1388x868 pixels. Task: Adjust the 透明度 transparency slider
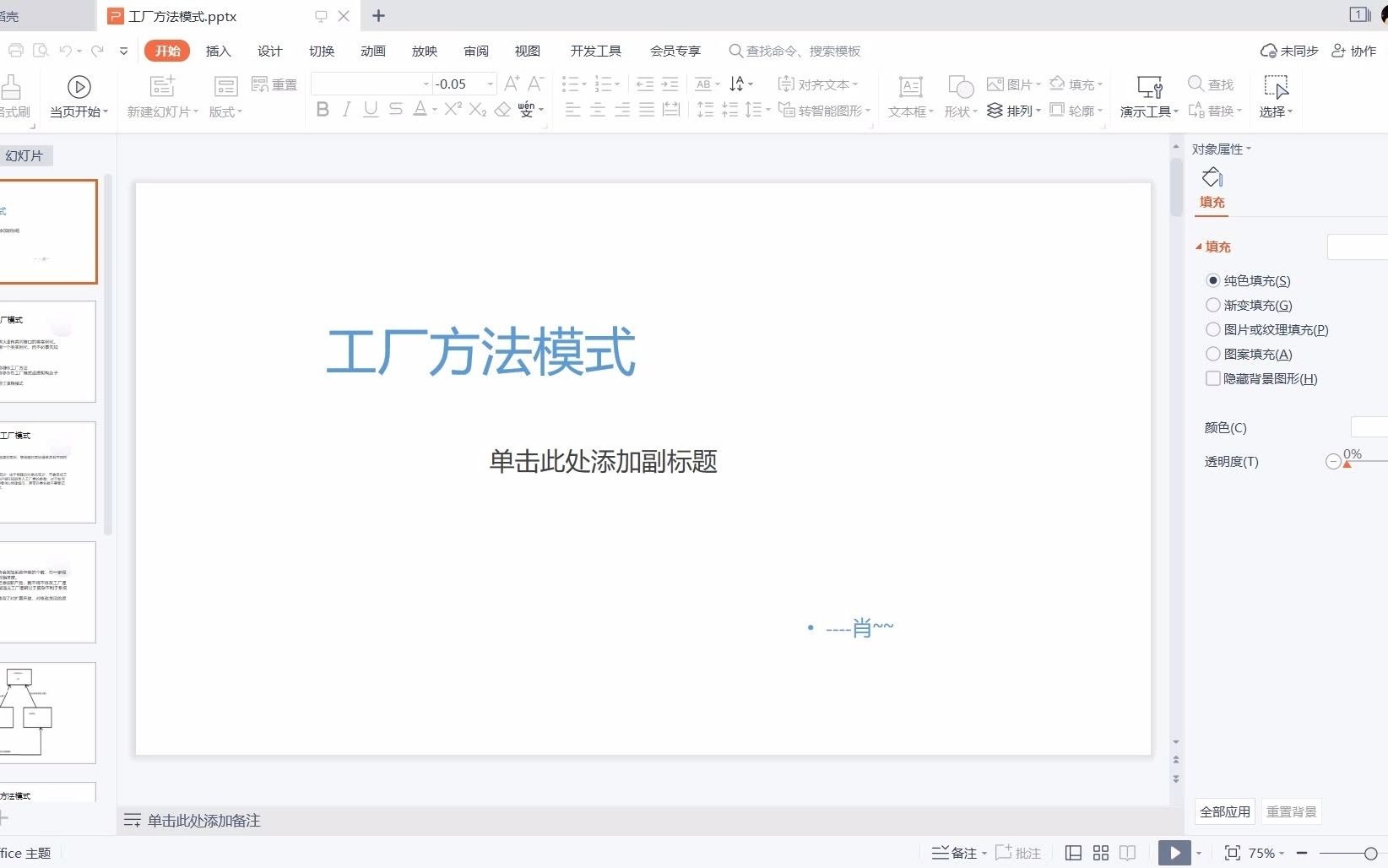pos(1347,464)
